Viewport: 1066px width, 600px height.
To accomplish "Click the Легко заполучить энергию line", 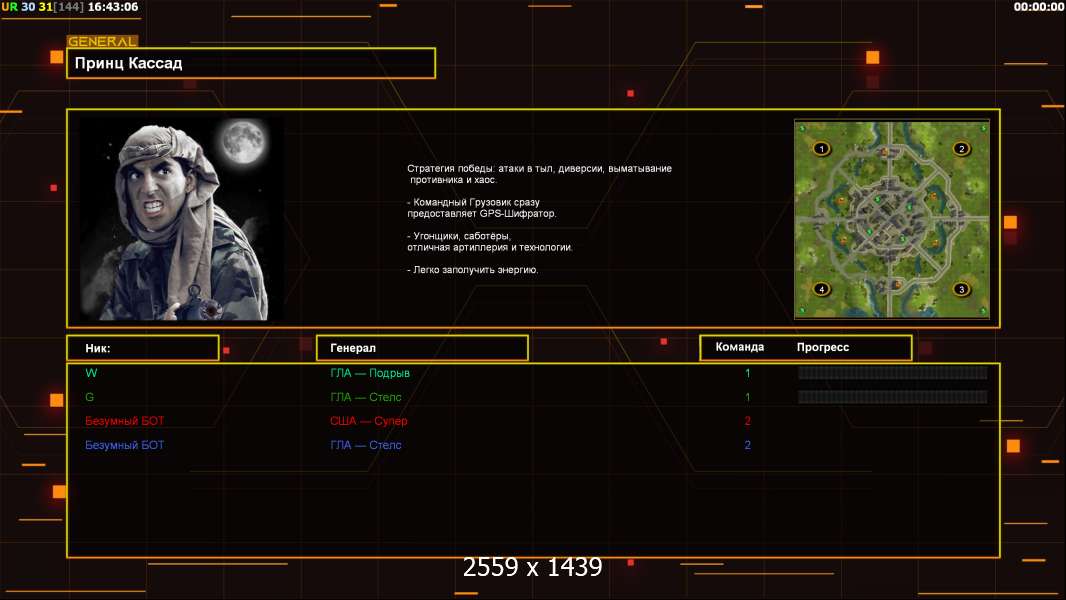I will coord(473,270).
